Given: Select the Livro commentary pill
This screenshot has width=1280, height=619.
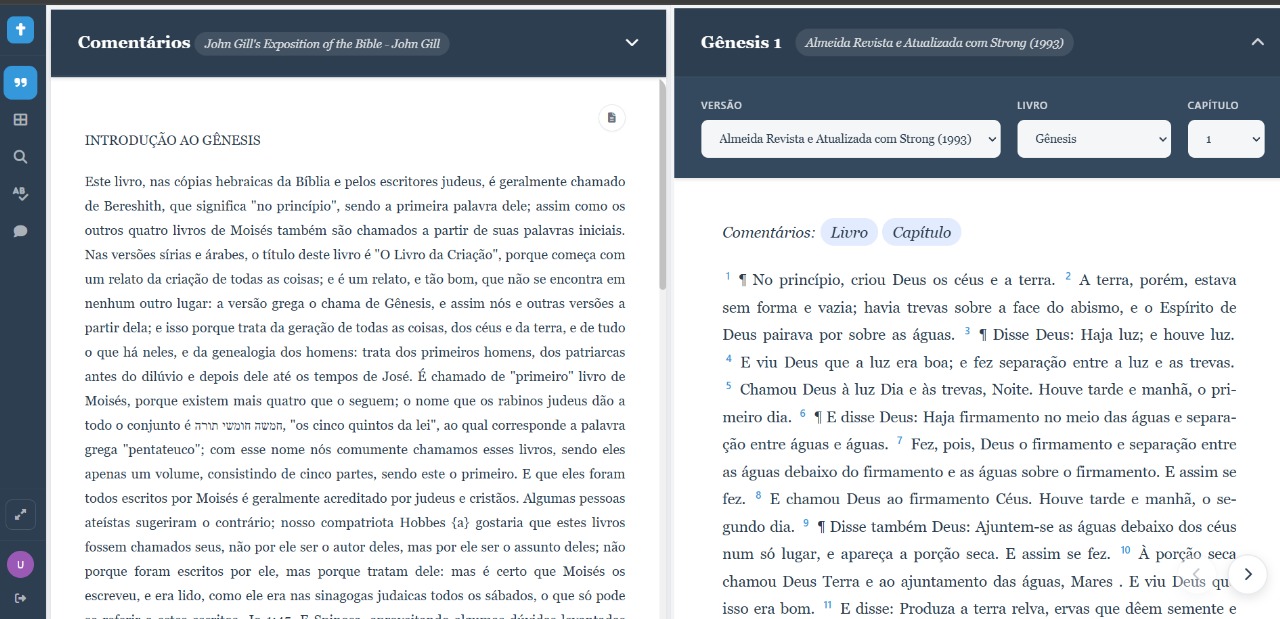Looking at the screenshot, I should (849, 232).
